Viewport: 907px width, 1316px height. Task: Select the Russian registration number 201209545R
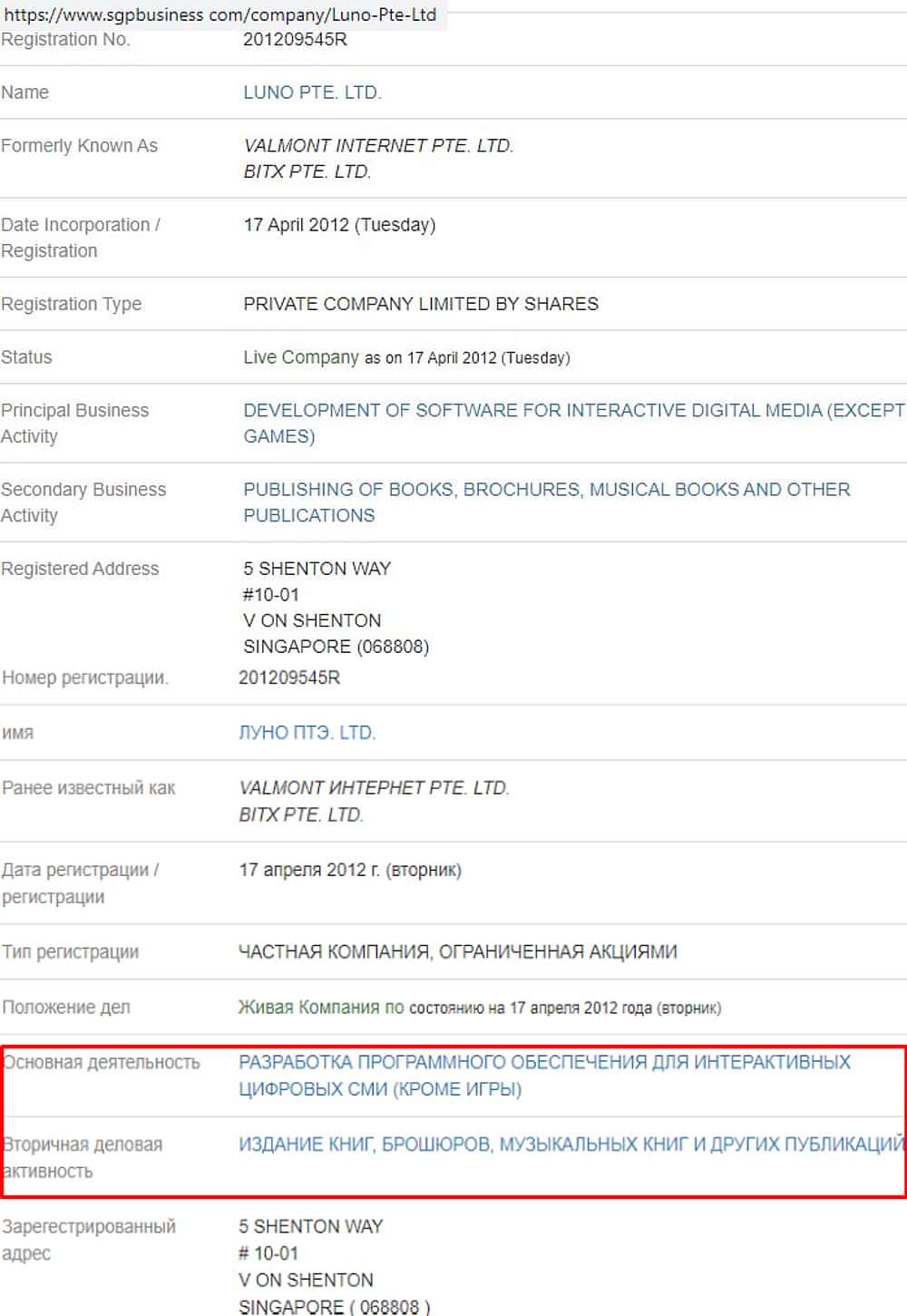[x=289, y=677]
